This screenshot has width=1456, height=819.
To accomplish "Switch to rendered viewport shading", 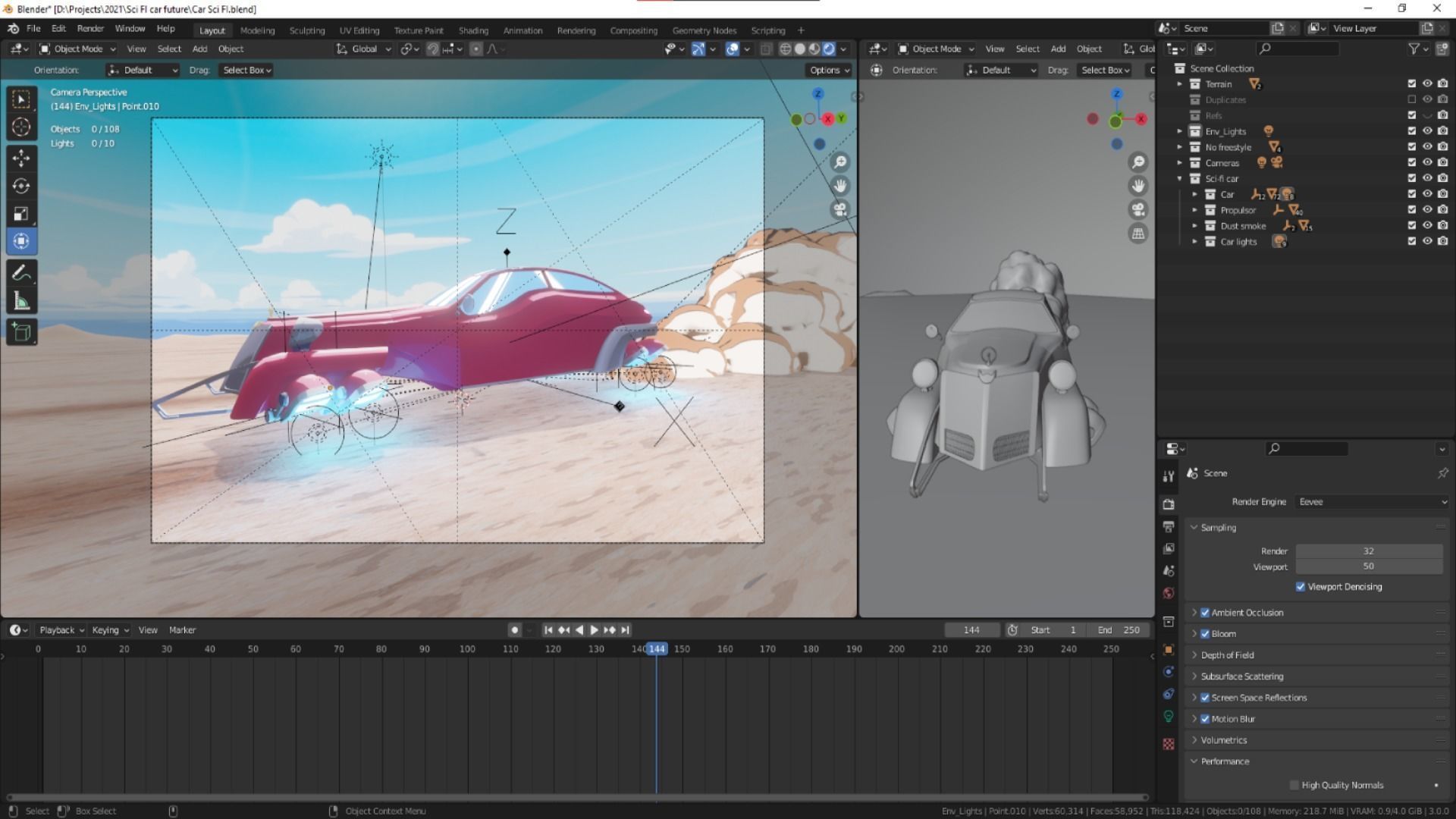I will pos(829,49).
